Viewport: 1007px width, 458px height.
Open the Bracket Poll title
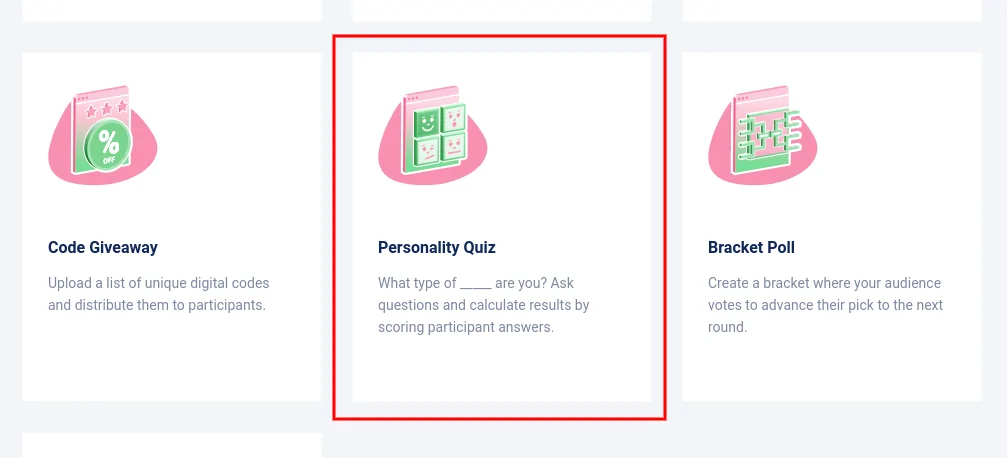[x=751, y=247]
